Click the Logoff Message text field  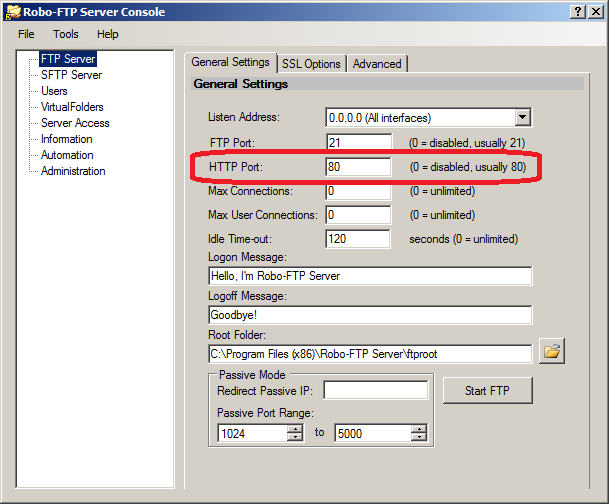[370, 315]
